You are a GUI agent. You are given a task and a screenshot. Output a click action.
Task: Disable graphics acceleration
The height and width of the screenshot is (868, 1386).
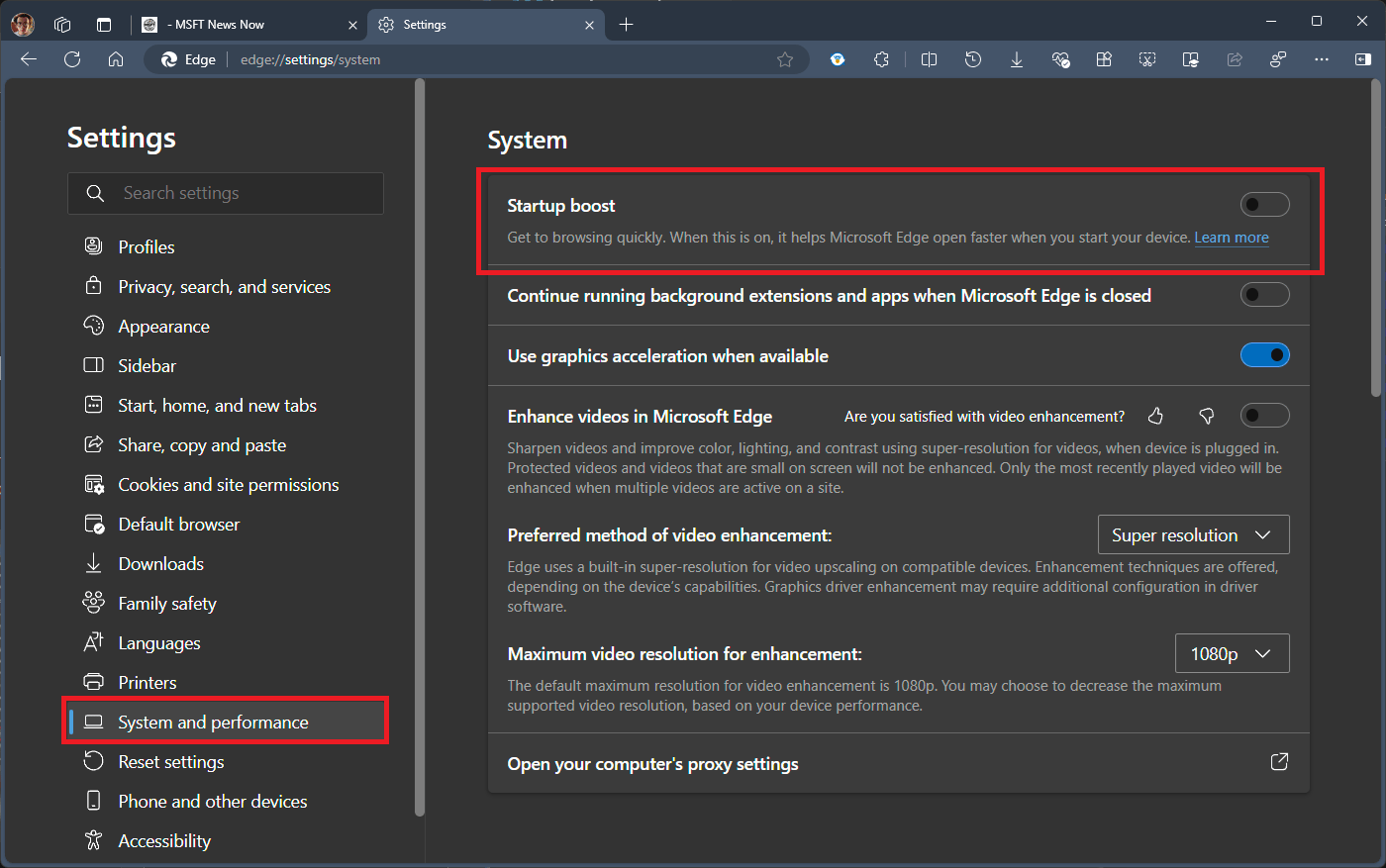(1264, 354)
